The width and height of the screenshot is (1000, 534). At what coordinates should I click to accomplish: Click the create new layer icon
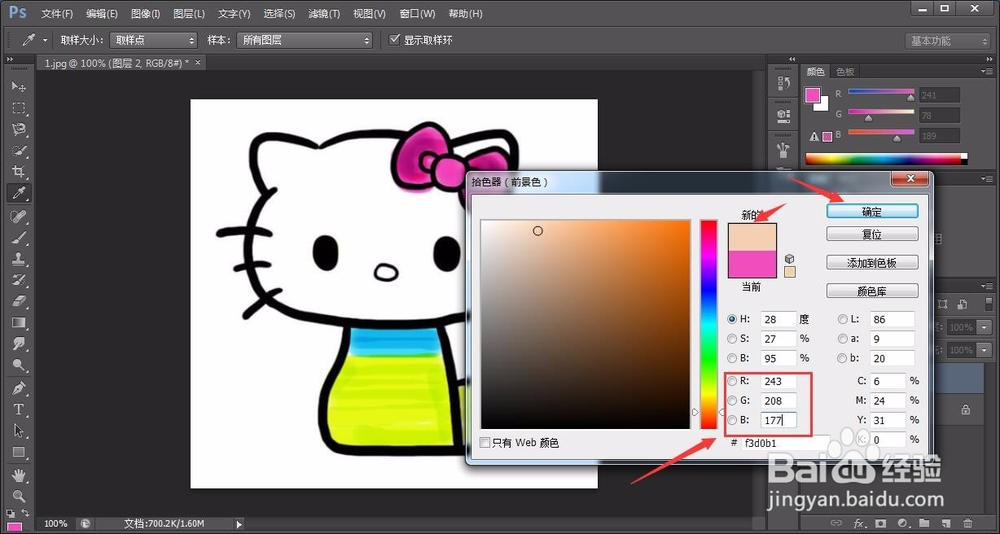pyautogui.click(x=946, y=523)
